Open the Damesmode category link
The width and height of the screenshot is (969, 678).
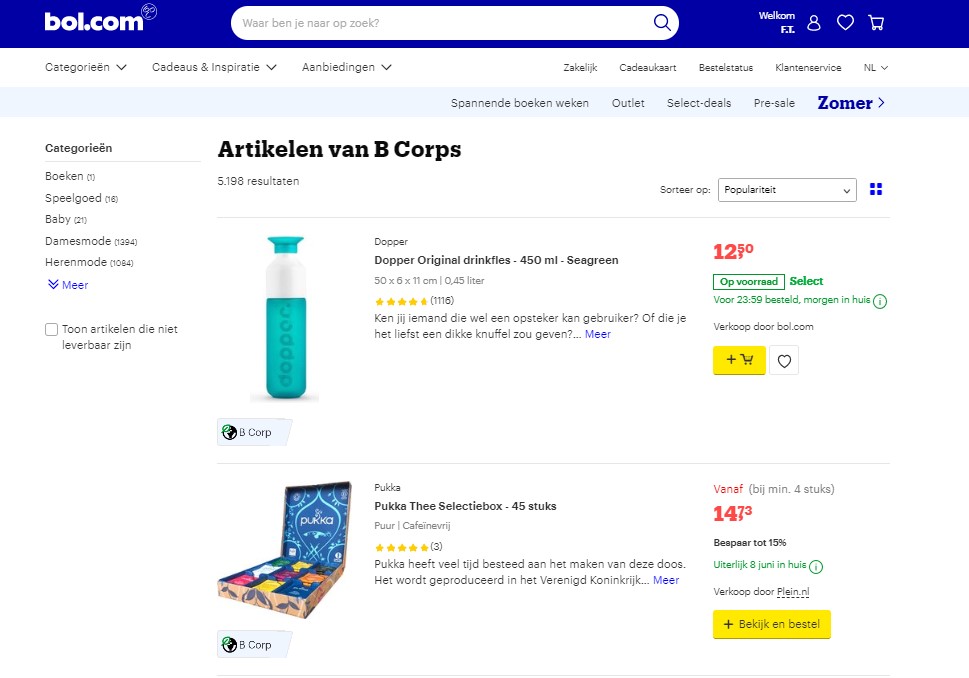click(x=78, y=241)
